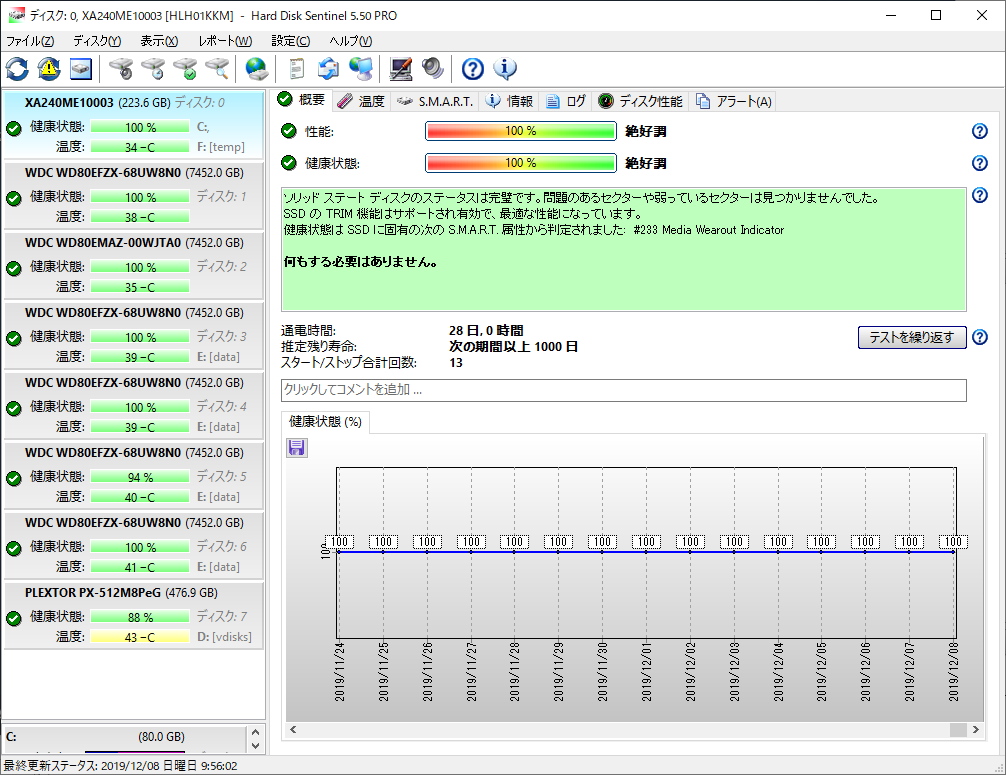This screenshot has width=1006, height=775.
Task: Click the 健康状態 100 % gradient bar in overview
Action: point(520,163)
